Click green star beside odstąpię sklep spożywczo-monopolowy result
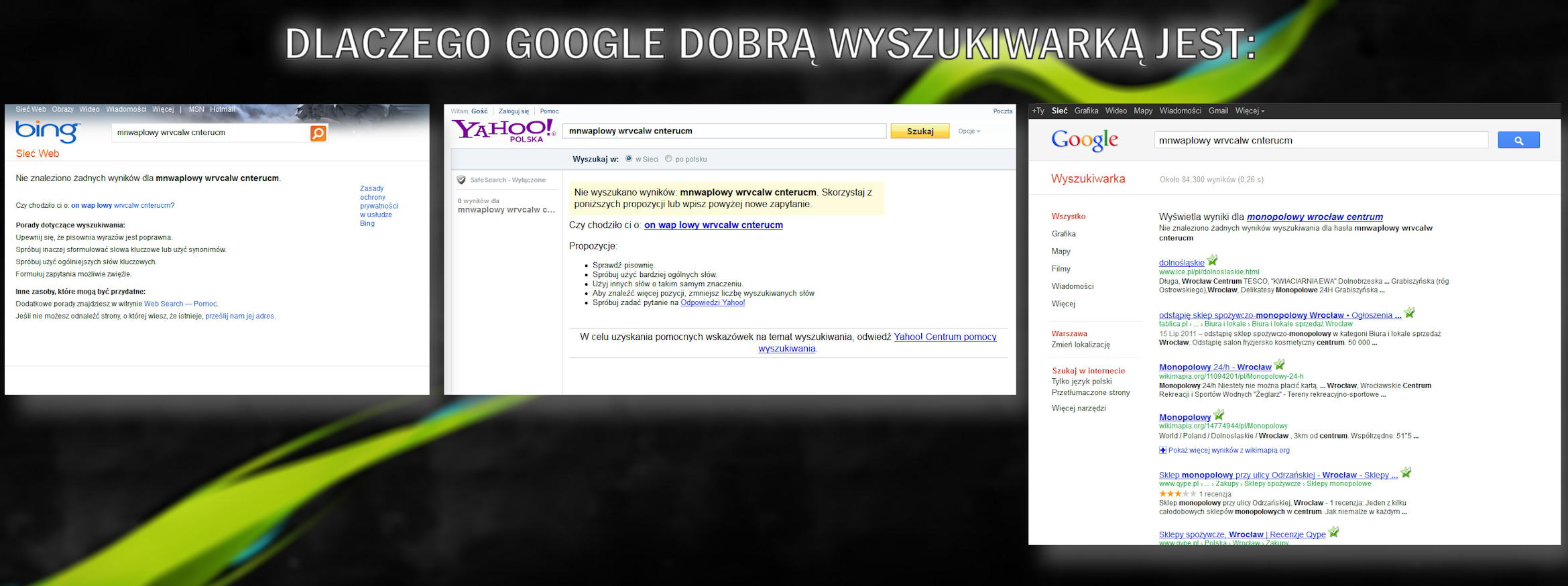This screenshot has width=1568, height=586. tap(1409, 312)
